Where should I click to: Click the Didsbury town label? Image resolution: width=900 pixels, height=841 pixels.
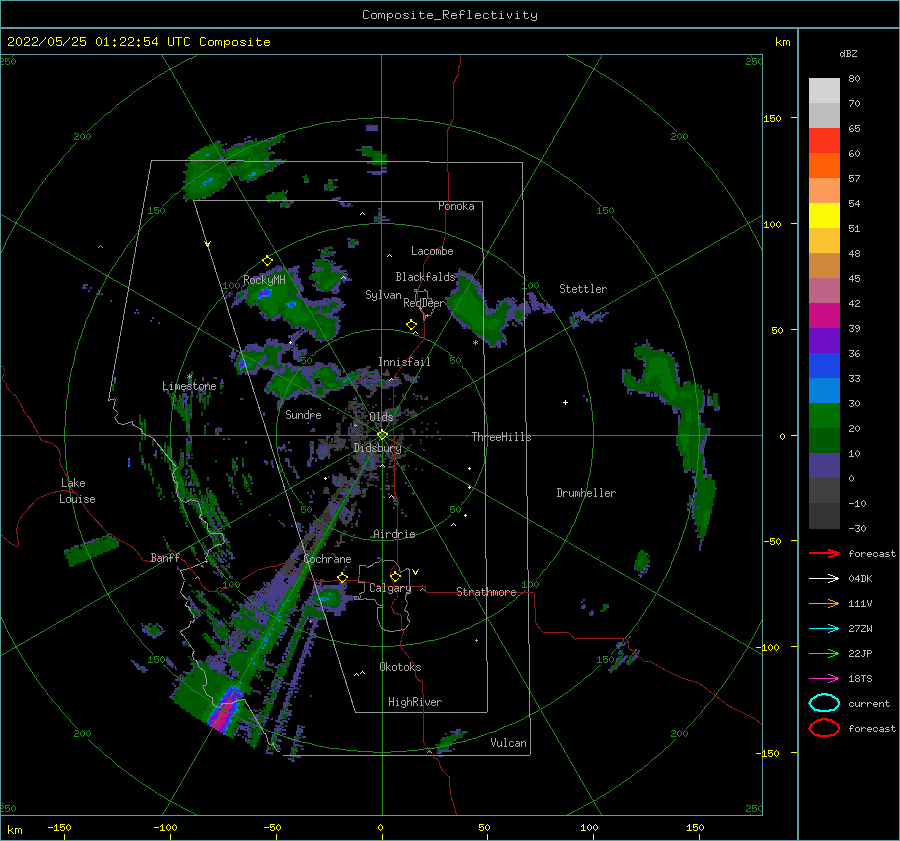tap(377, 448)
